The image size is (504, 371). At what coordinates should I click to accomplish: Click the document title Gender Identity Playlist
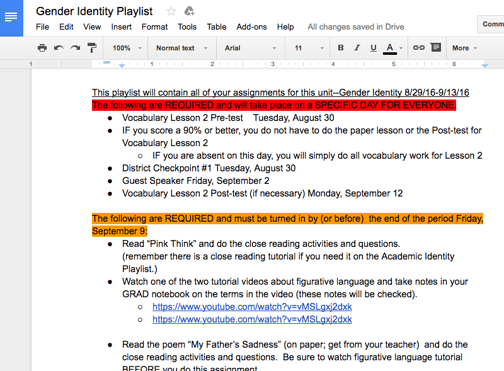click(94, 11)
